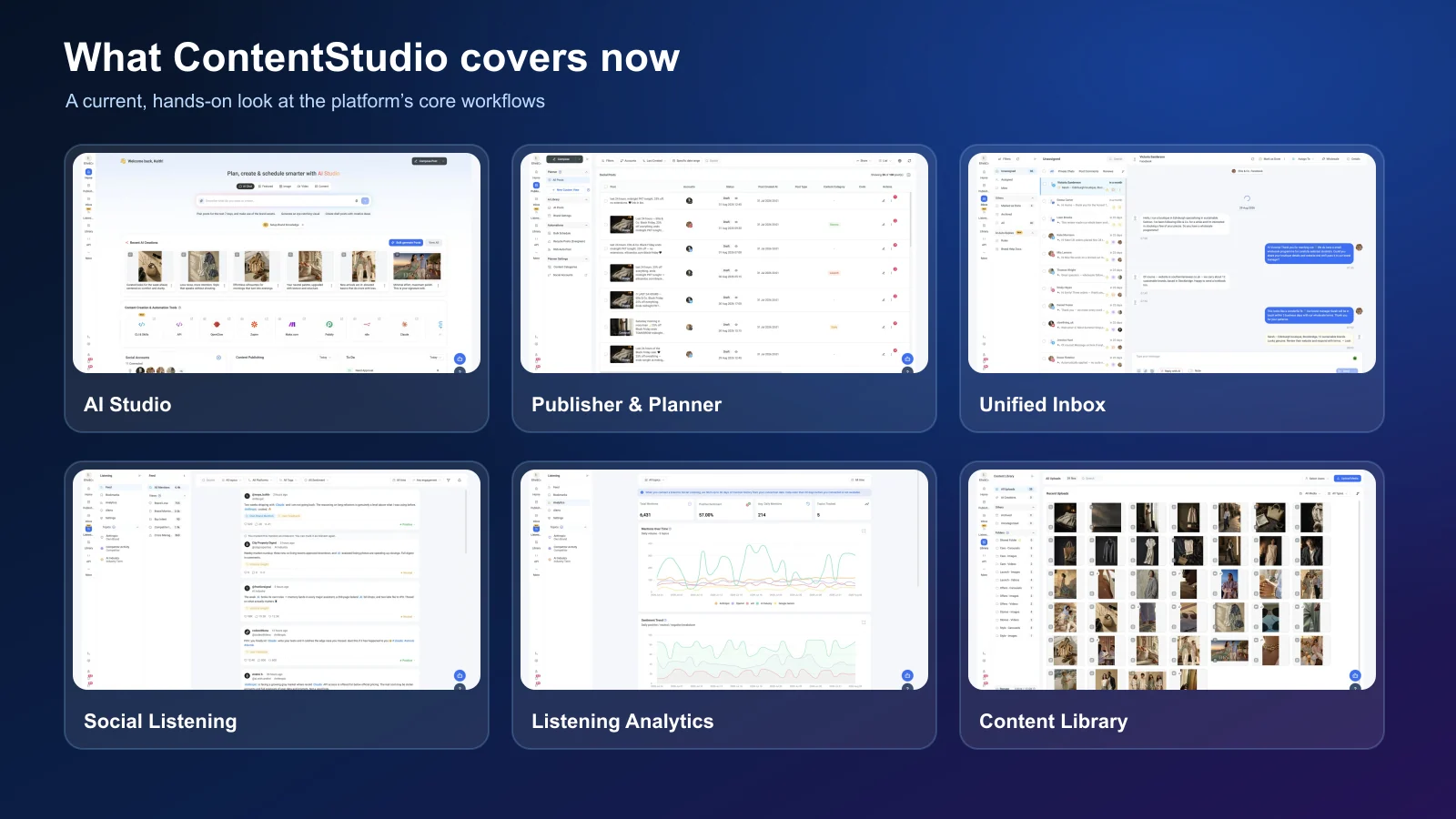
Task: Click the blue chatbot bubble in Publisher & Planner card
Action: [907, 359]
